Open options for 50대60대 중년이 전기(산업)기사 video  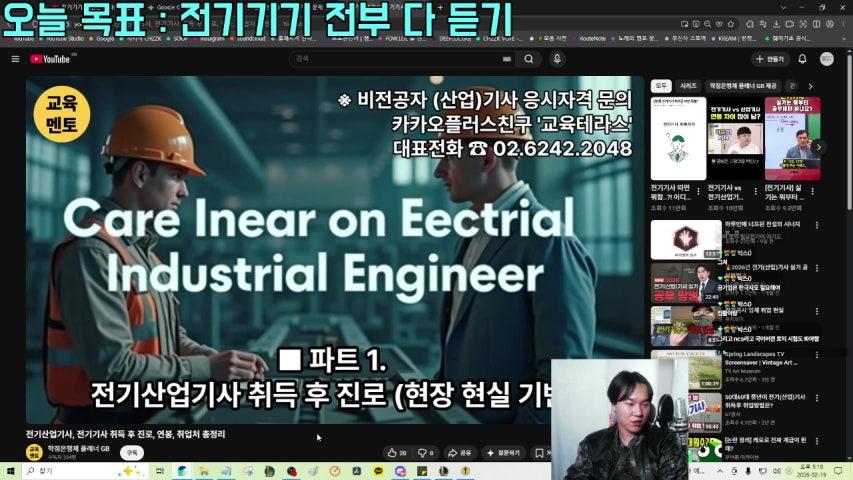coord(817,398)
